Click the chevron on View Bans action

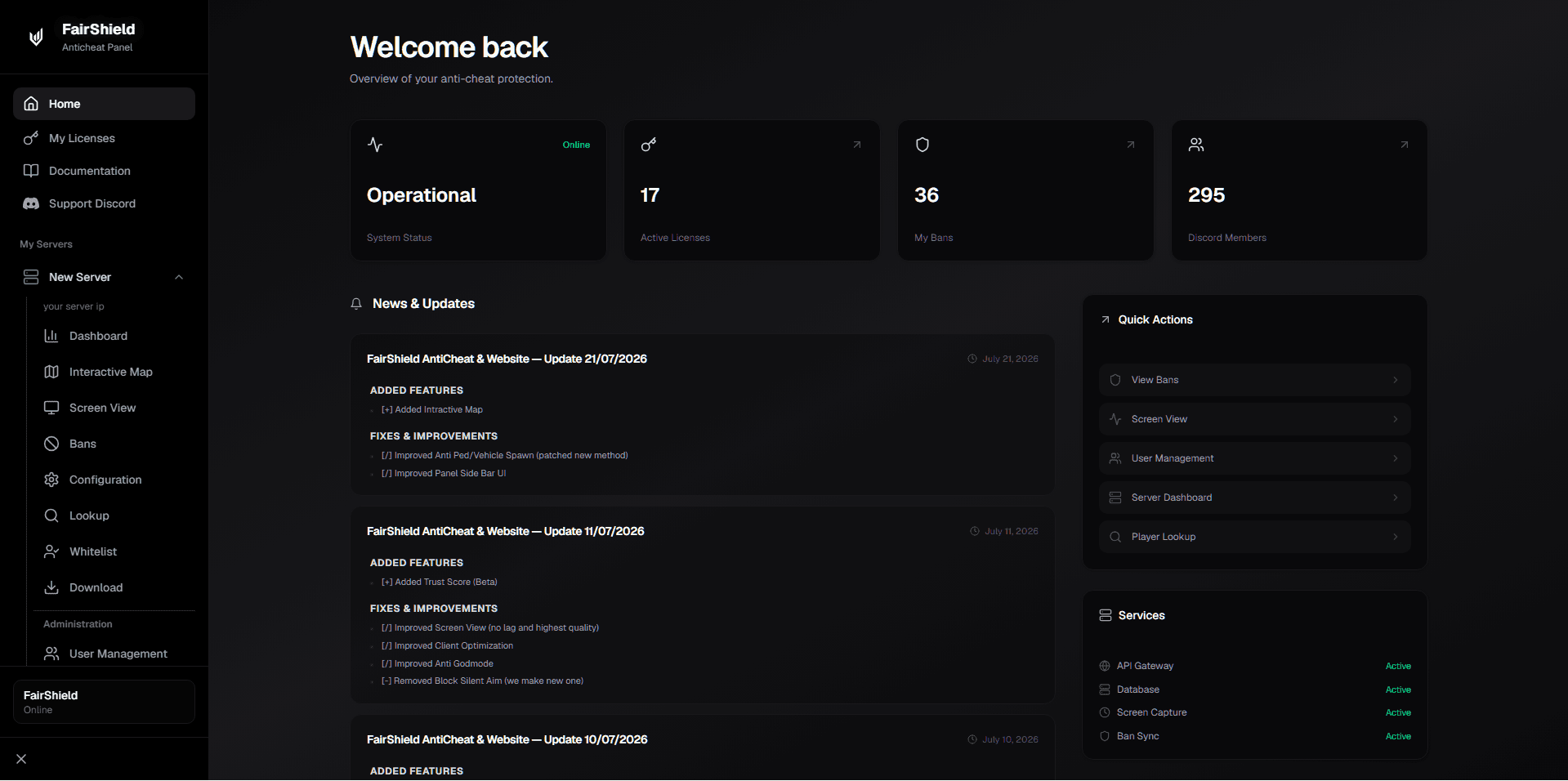click(1396, 380)
